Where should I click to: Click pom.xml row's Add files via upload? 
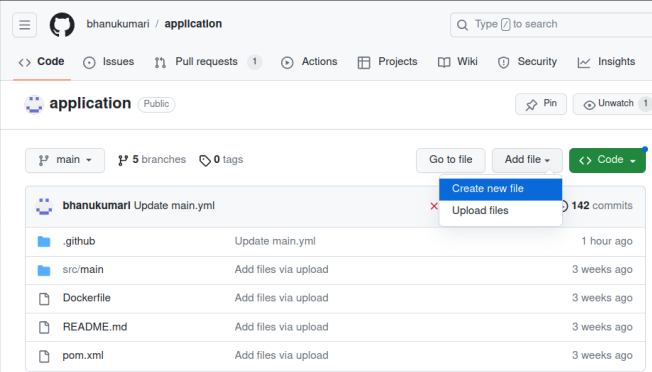point(282,356)
